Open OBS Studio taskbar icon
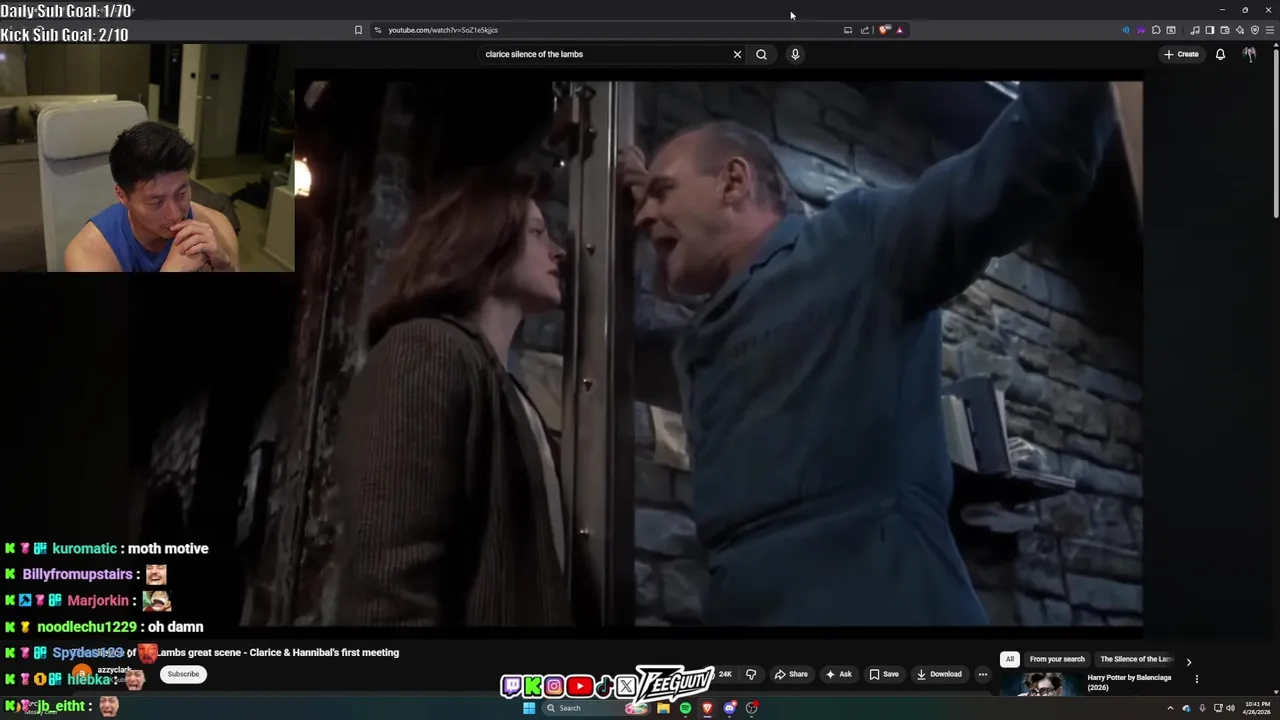 click(751, 708)
